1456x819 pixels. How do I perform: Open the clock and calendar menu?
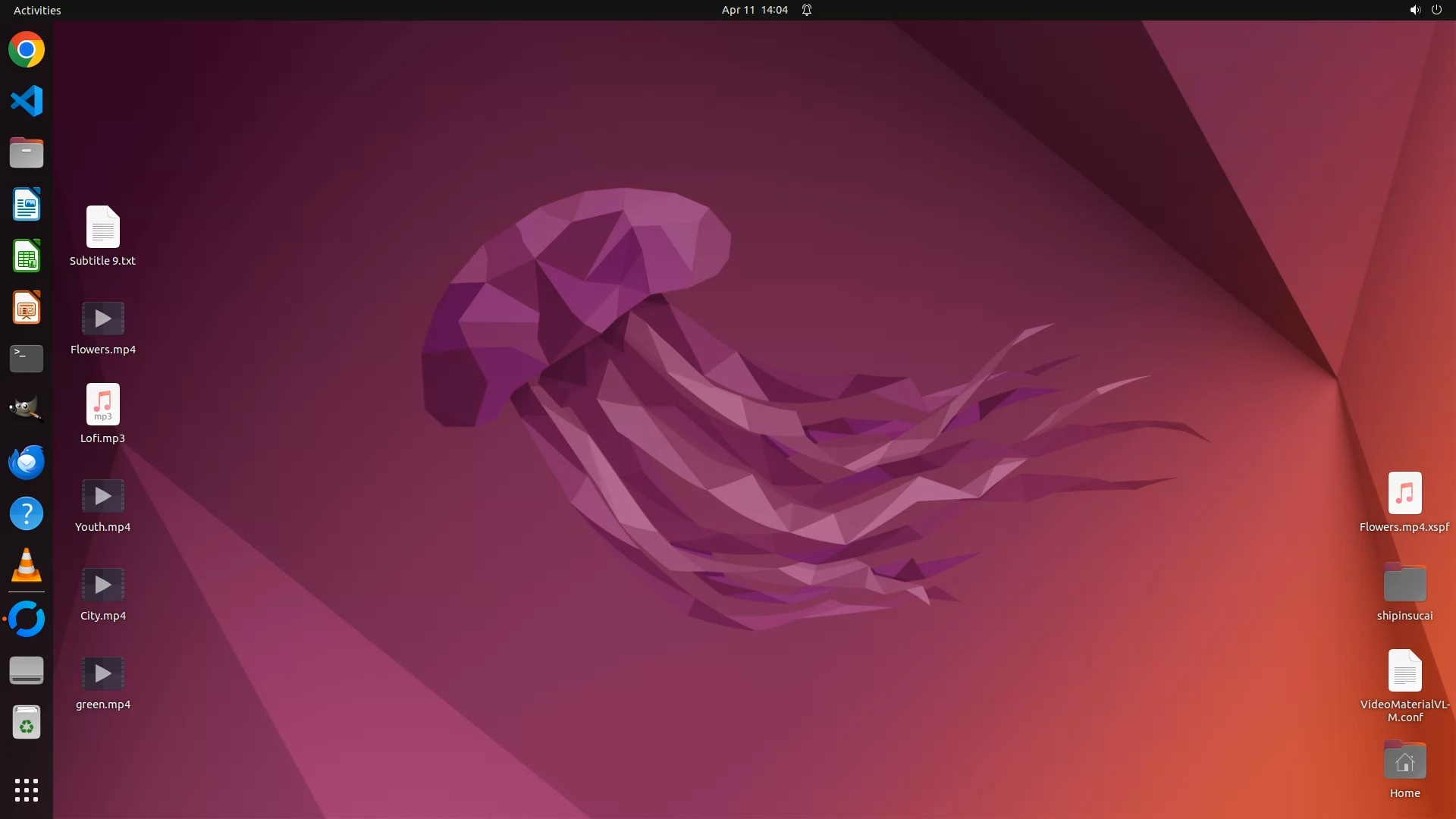coord(754,10)
